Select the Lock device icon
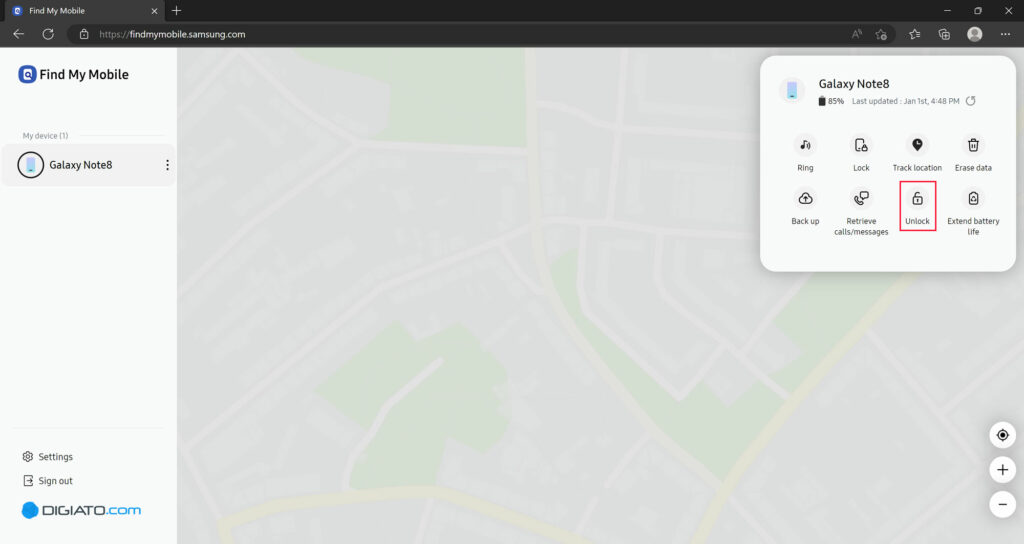 click(x=861, y=145)
